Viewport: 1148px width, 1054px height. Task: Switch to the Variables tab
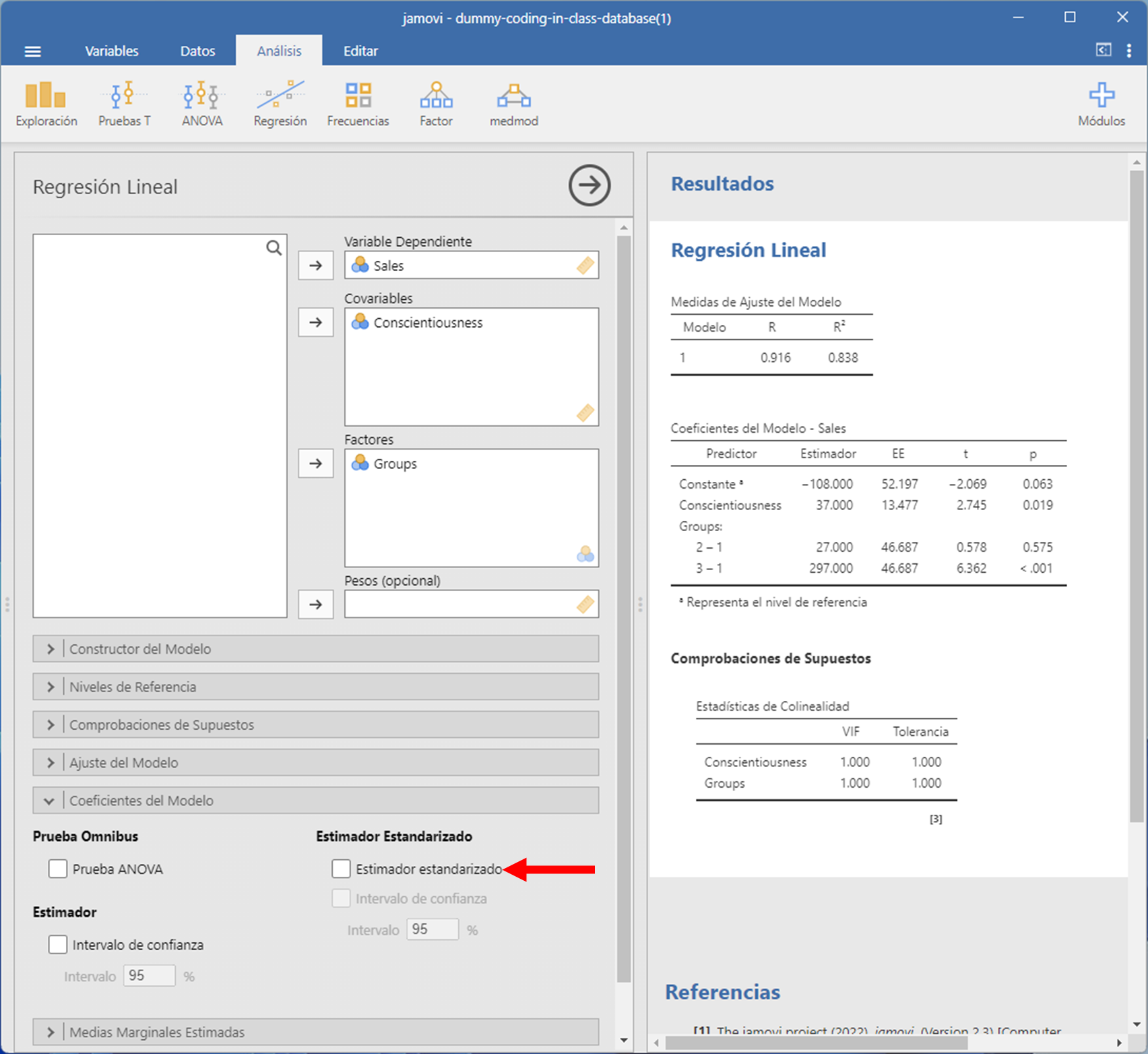111,51
